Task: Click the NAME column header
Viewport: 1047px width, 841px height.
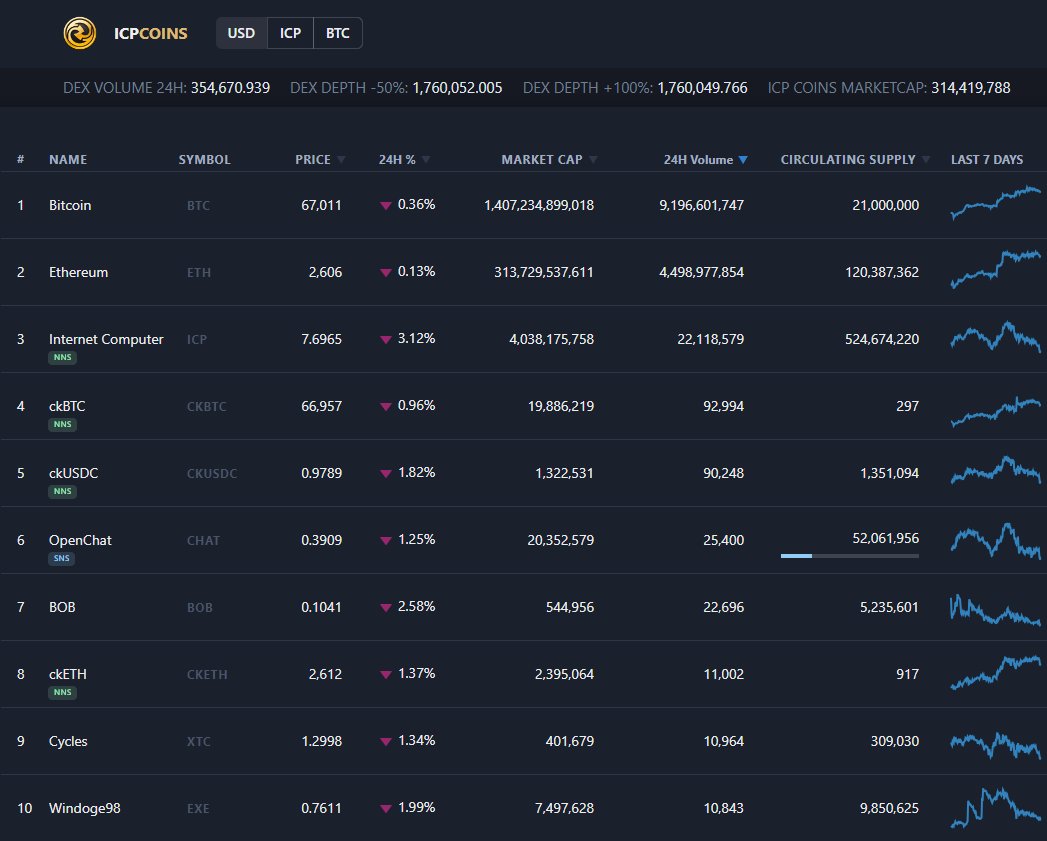Action: click(67, 160)
